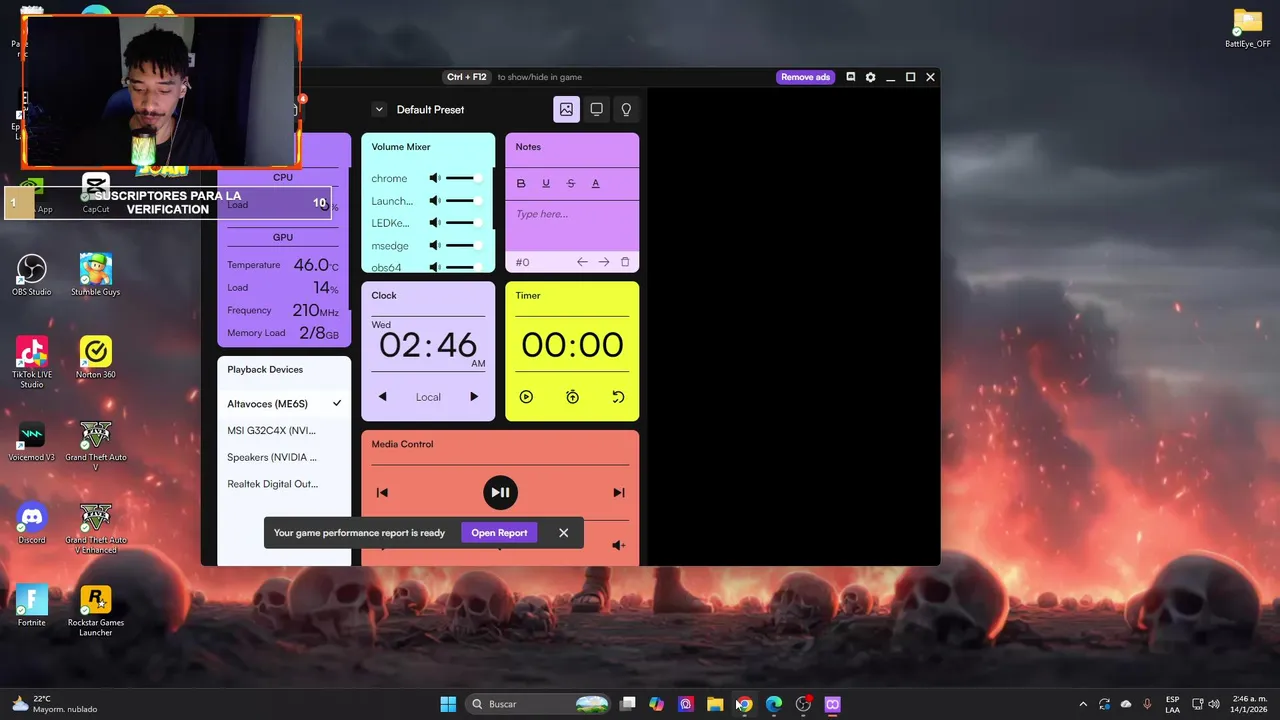Dismiss the performance report notification

coord(563,533)
